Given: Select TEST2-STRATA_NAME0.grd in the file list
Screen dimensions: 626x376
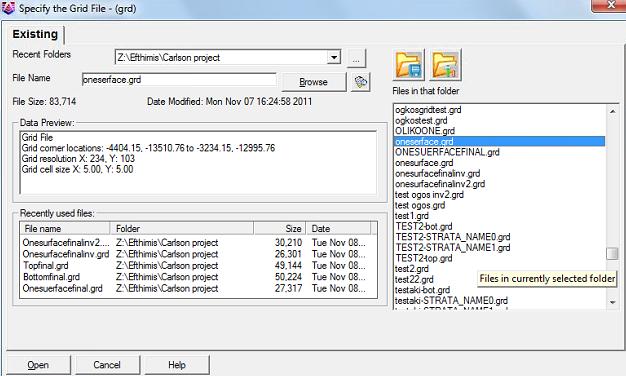Looking at the screenshot, I should tap(453, 237).
